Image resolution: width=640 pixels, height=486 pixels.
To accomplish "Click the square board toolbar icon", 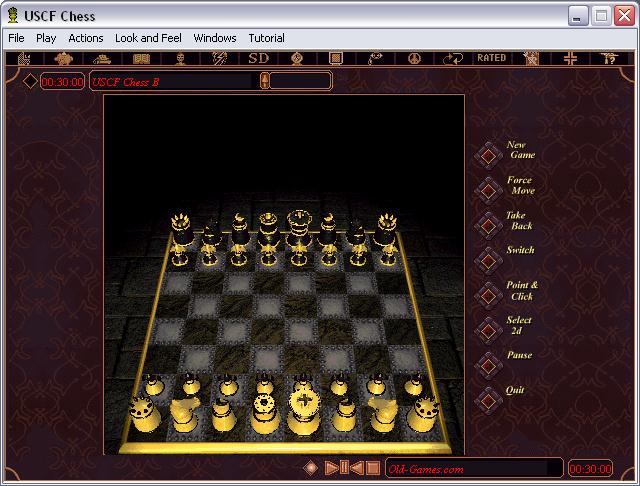I will [336, 58].
